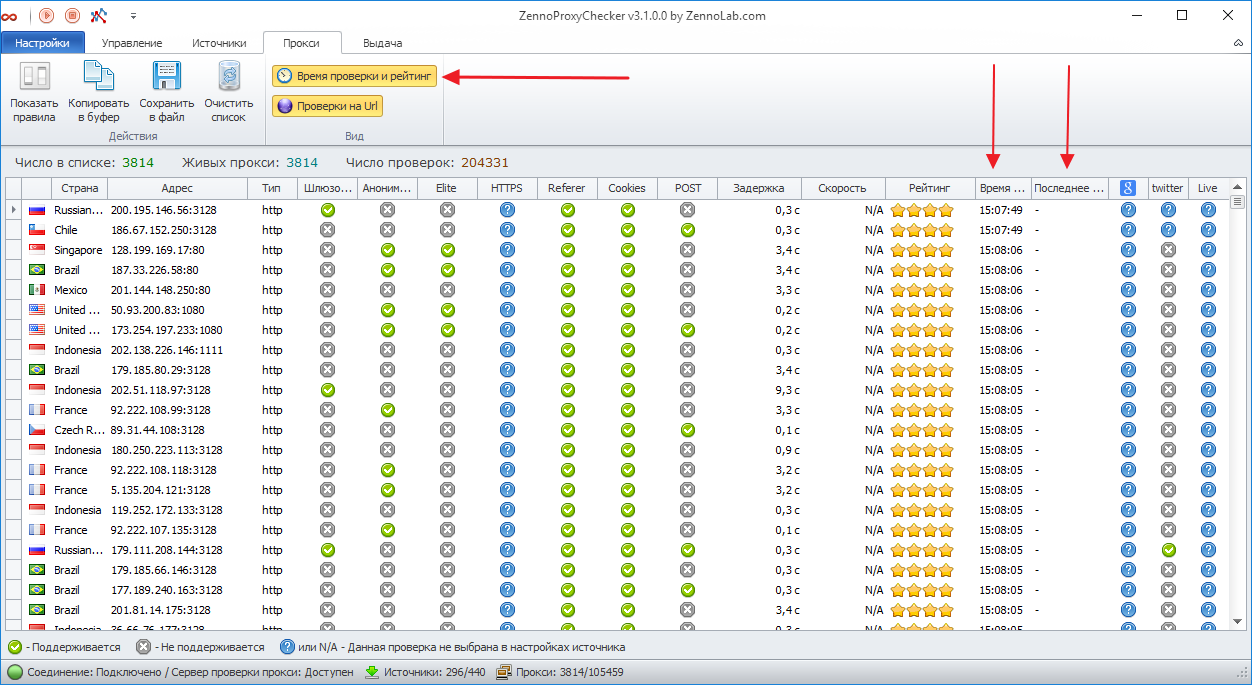Image resolution: width=1252 pixels, height=685 pixels.
Task: Click HTTPS question icon for 186.67.152.250:3128
Action: [x=507, y=230]
